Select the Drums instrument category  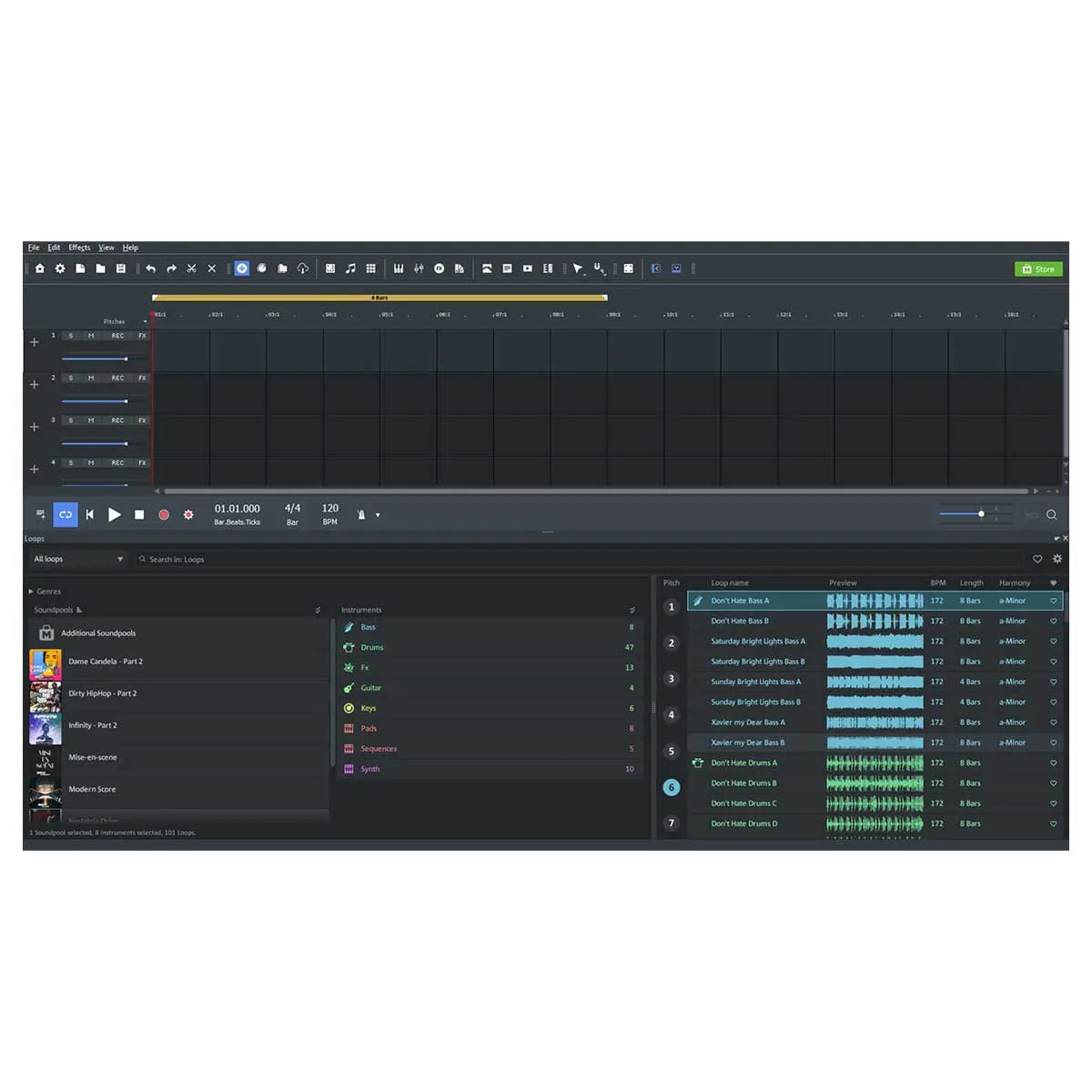(x=370, y=647)
